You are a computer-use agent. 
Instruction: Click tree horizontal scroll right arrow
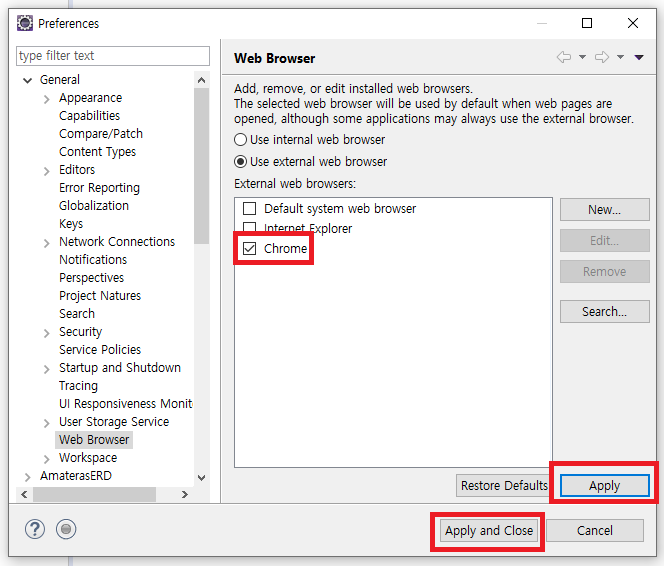coord(185,494)
